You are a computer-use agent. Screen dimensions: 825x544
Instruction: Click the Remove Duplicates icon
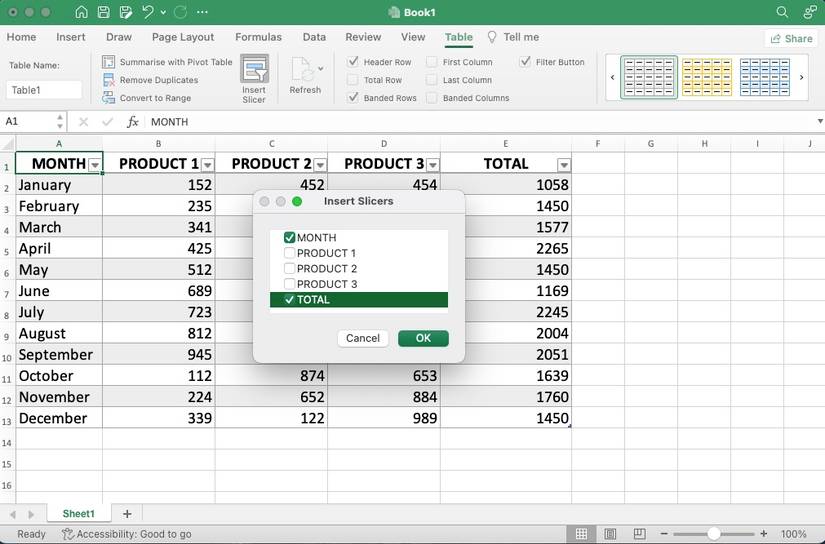pyautogui.click(x=109, y=80)
